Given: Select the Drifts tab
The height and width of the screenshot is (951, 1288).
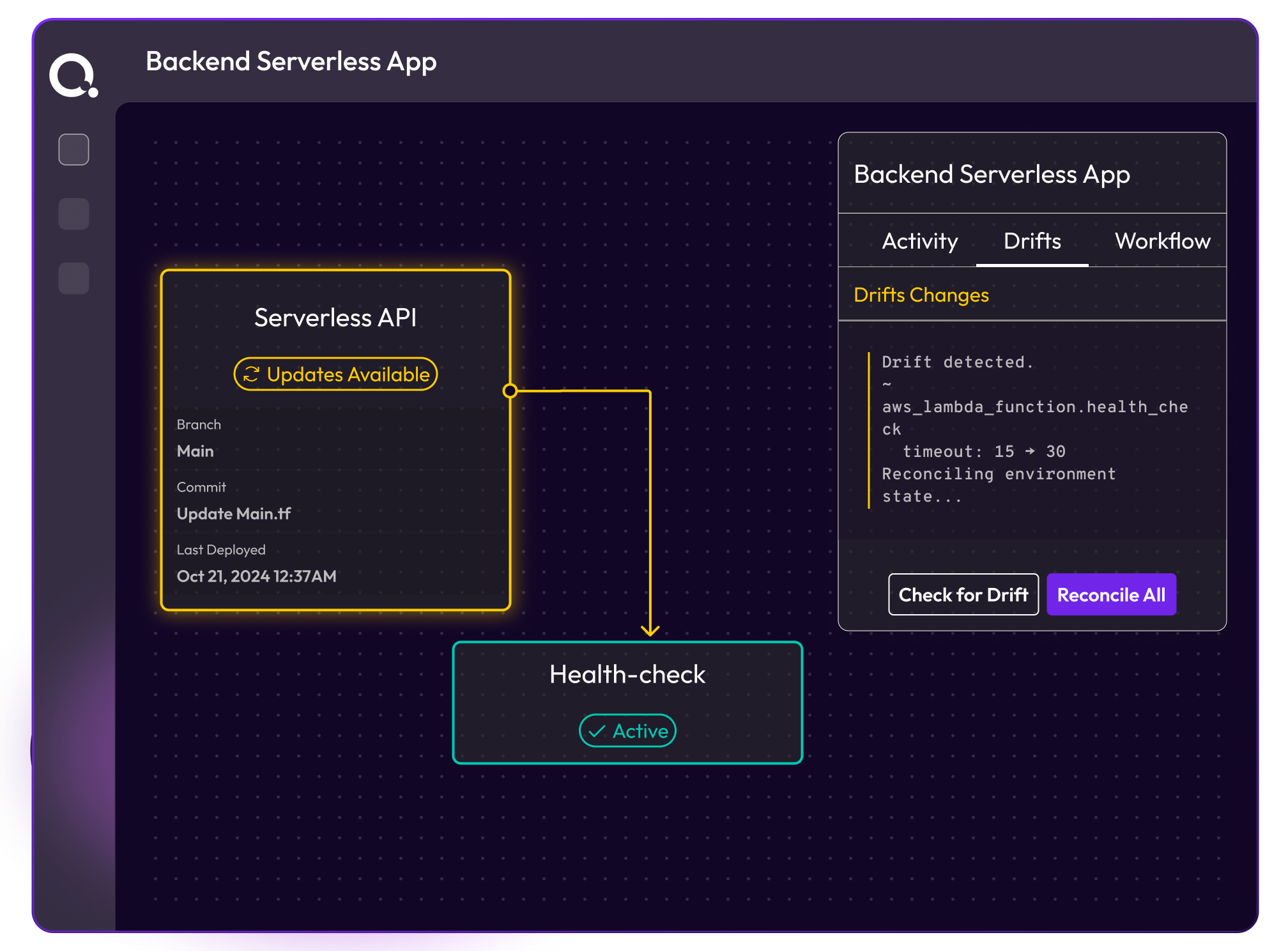Looking at the screenshot, I should point(1032,241).
